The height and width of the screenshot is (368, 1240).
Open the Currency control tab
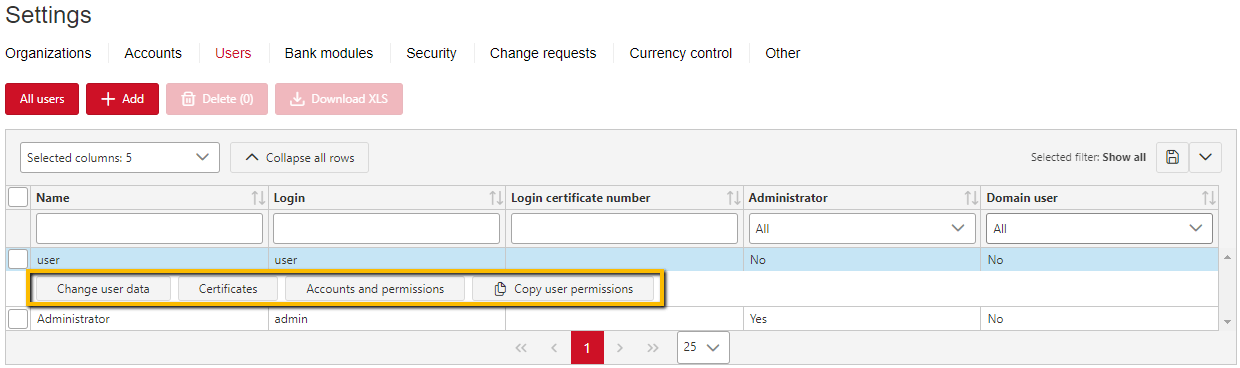point(681,53)
